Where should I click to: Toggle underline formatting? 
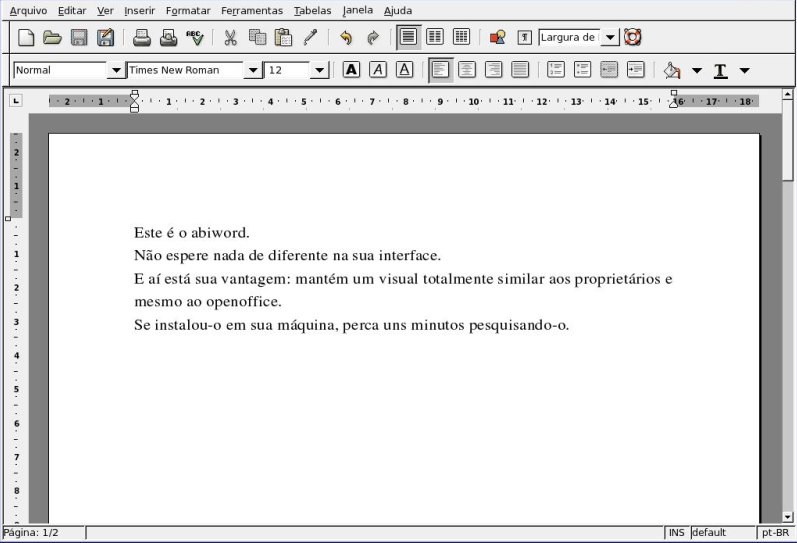pos(404,70)
